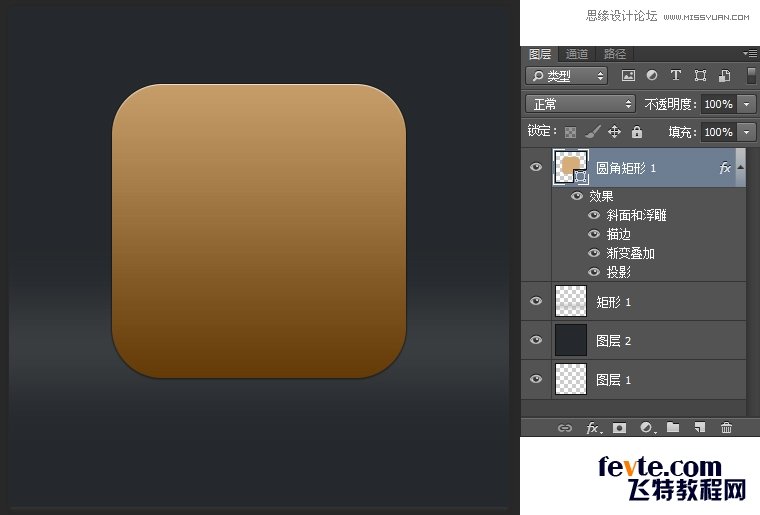Add a layer mask icon
This screenshot has width=760, height=515.
point(619,428)
